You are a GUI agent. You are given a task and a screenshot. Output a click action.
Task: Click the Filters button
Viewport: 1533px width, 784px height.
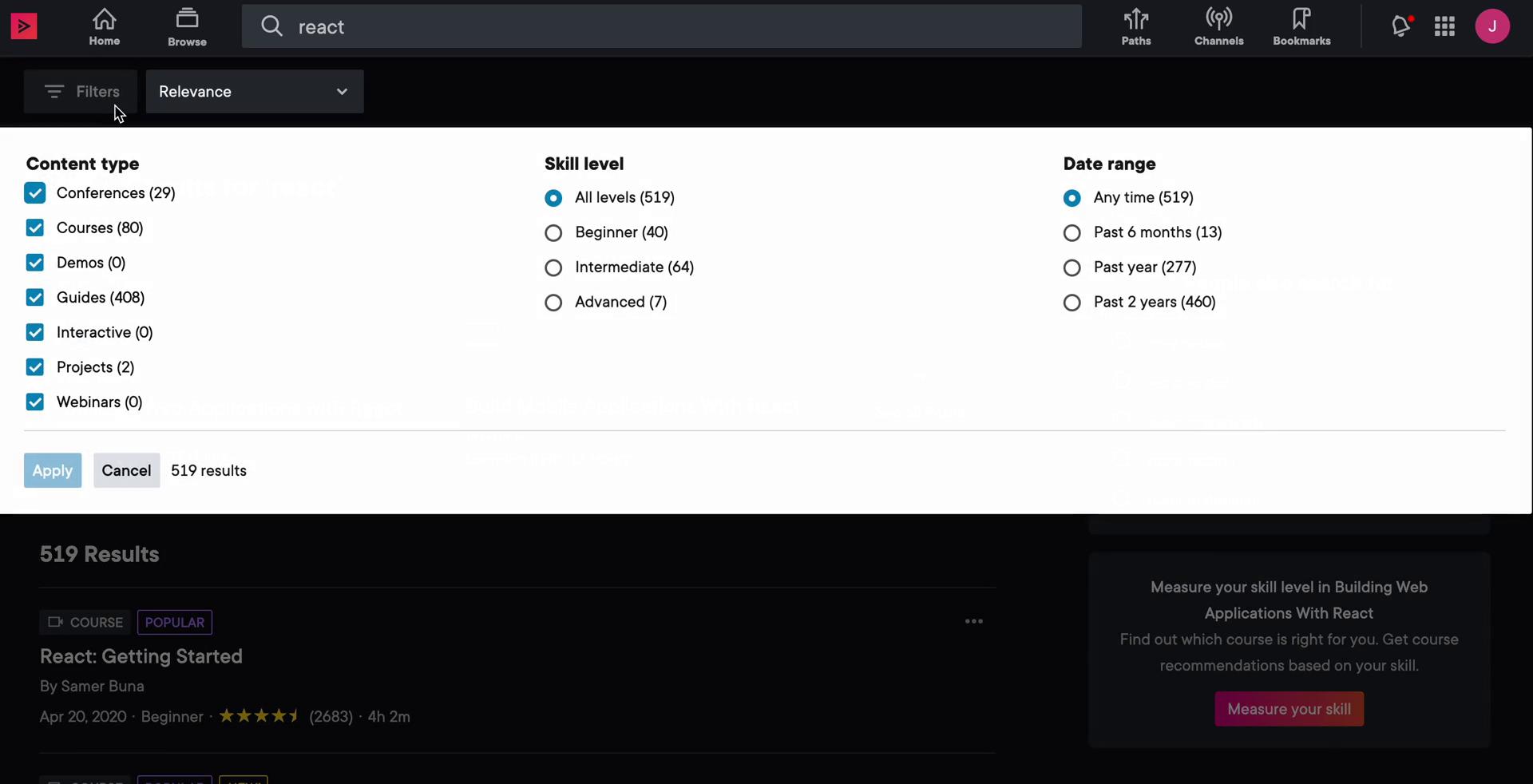(x=81, y=92)
